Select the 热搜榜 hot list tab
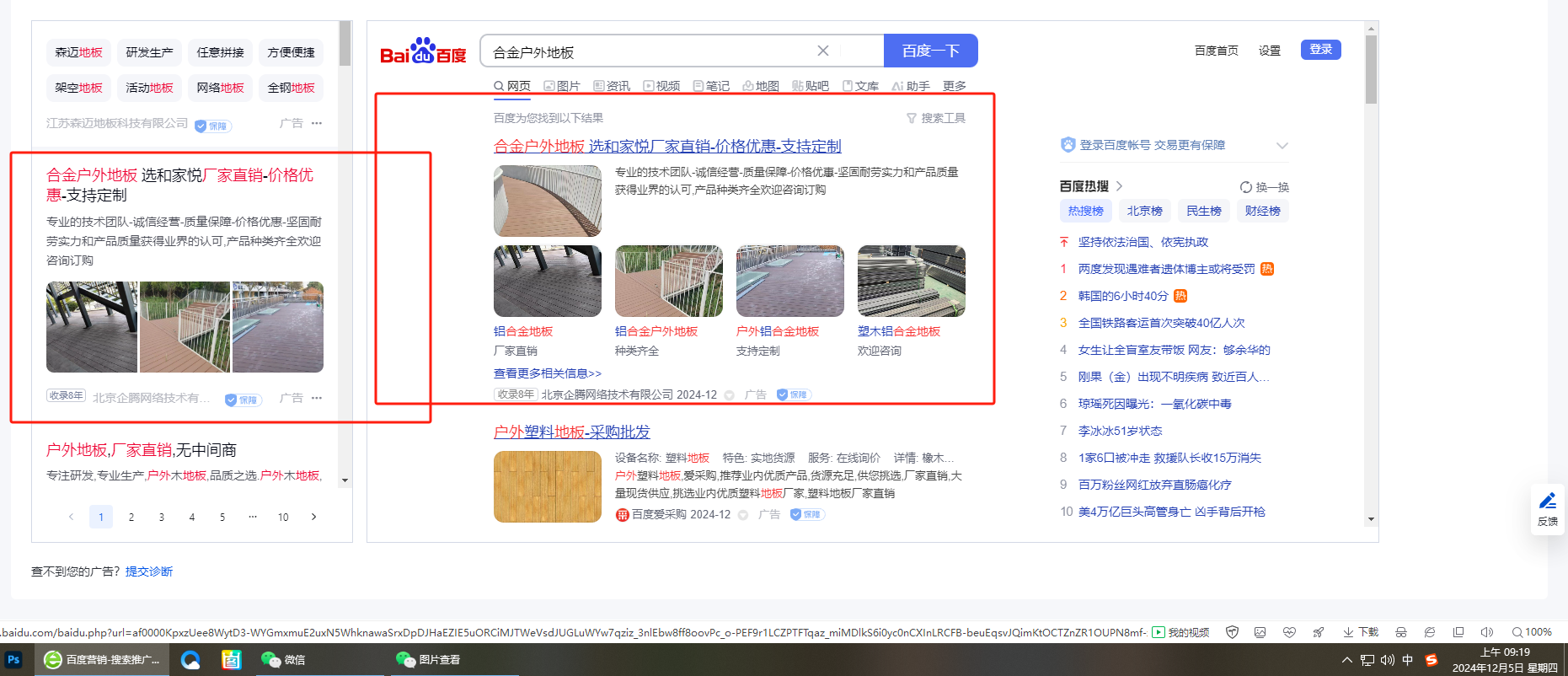The image size is (1568, 676). point(1086,211)
